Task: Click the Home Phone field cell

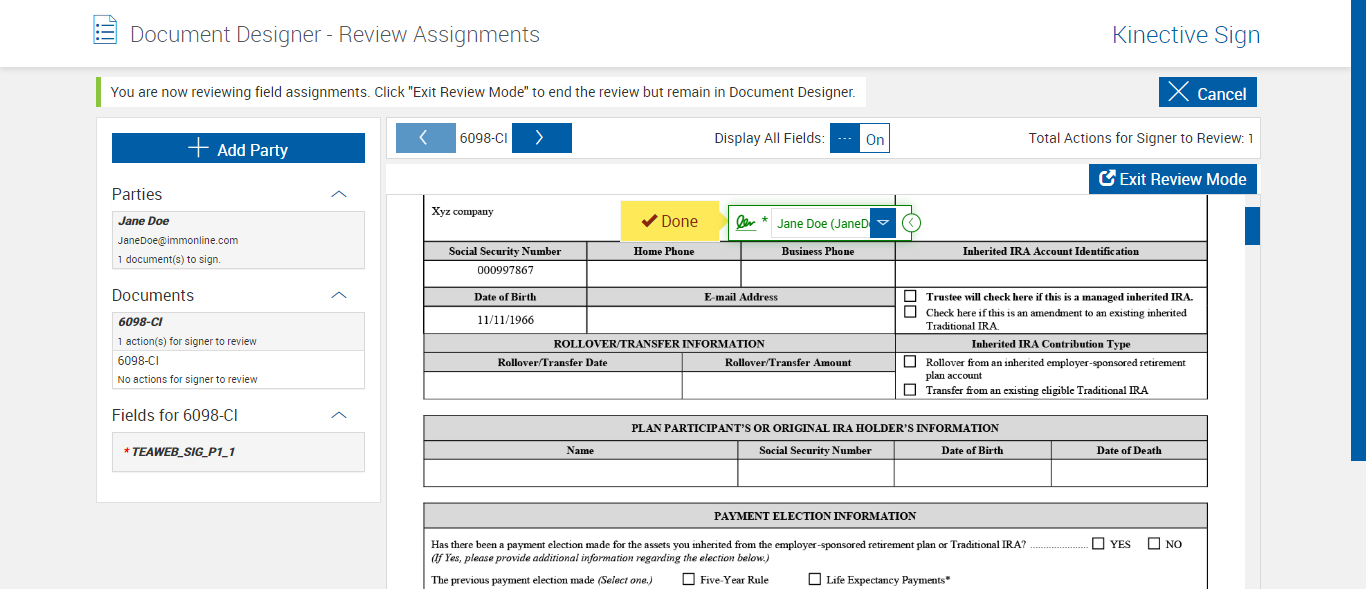Action: point(664,273)
